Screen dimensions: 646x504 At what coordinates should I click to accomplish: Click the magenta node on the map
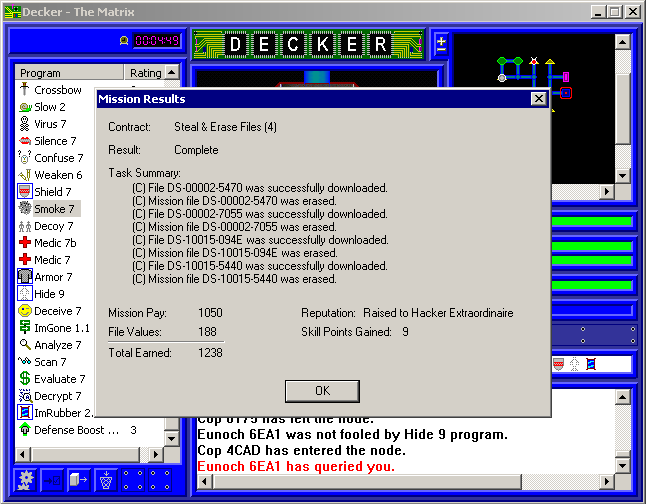pyautogui.click(x=566, y=77)
